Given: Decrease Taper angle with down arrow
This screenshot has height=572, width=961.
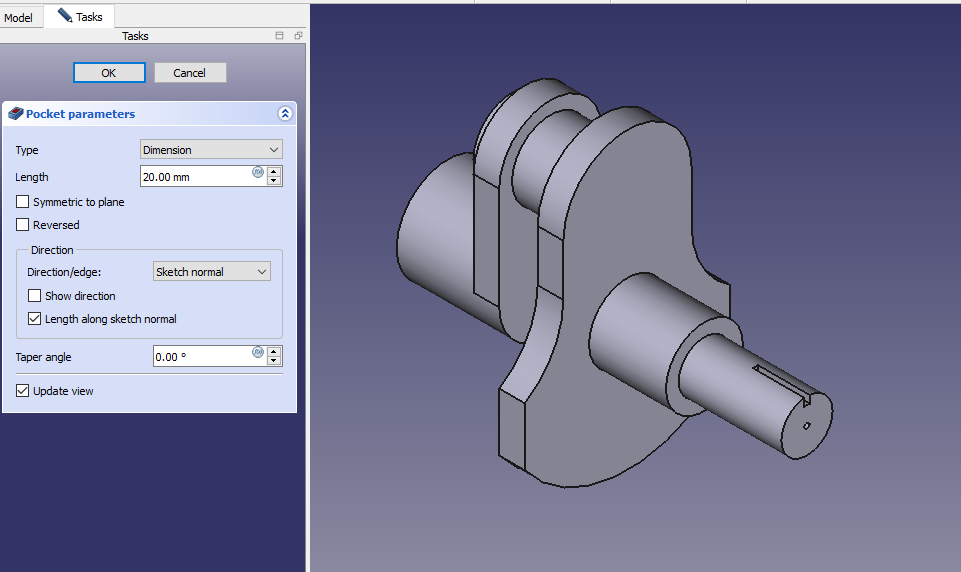Looking at the screenshot, I should point(275,361).
